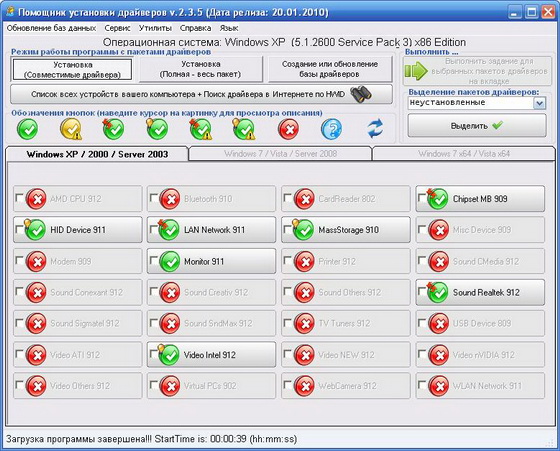The image size is (560, 451).
Task: Switch to Windows XP / 2000 / Server 2003 tab
Action: coord(97,154)
